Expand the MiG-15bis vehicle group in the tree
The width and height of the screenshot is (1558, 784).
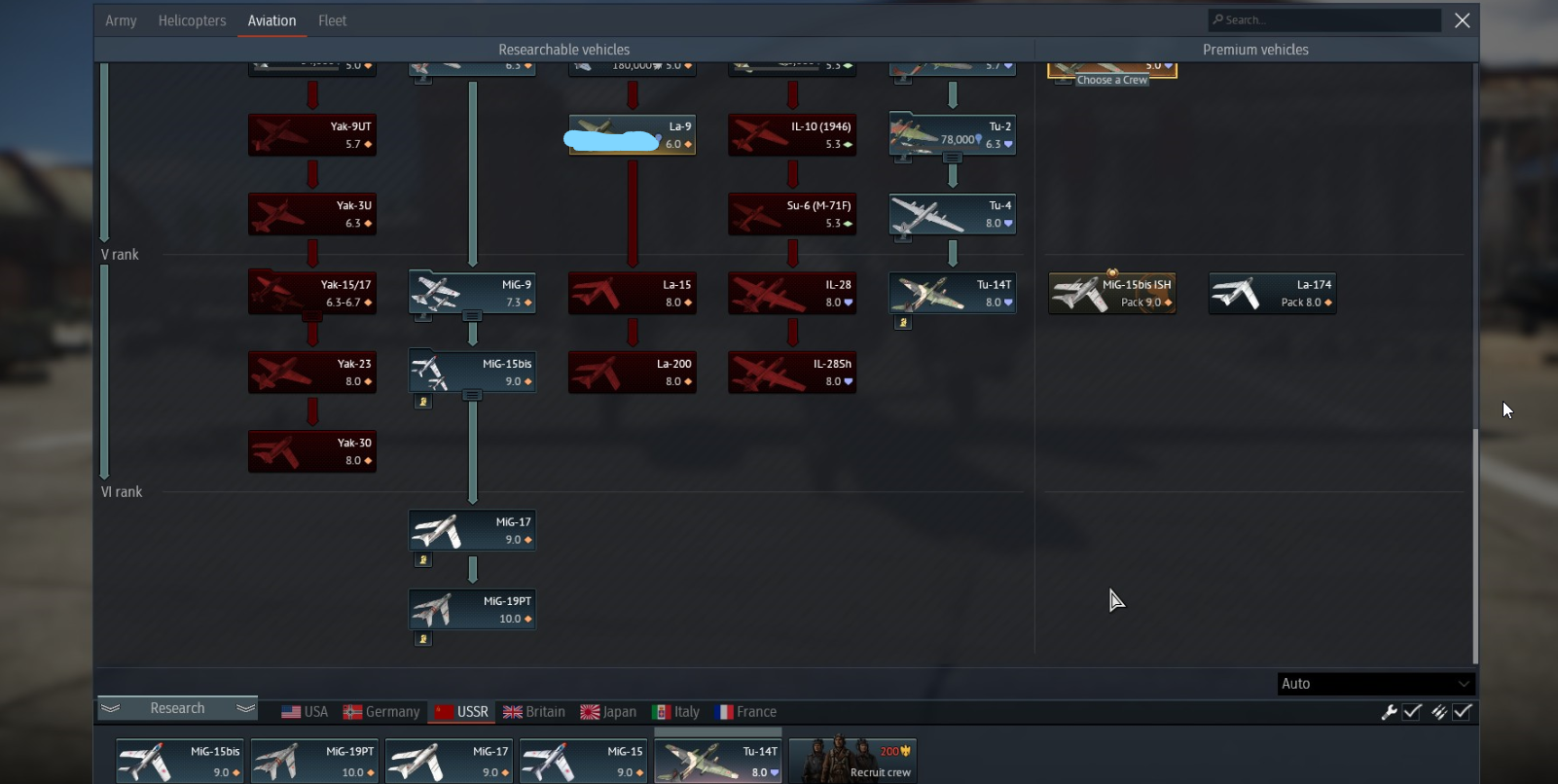click(x=472, y=395)
